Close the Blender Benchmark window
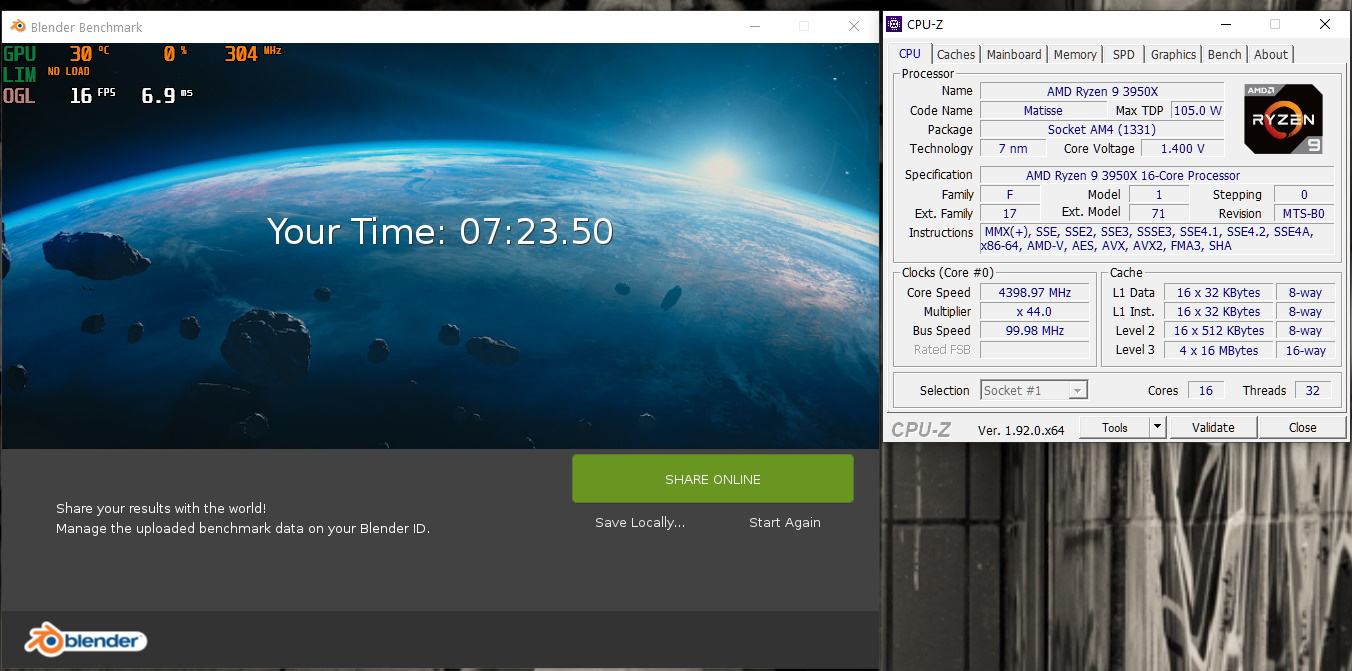1352x671 pixels. 853,26
